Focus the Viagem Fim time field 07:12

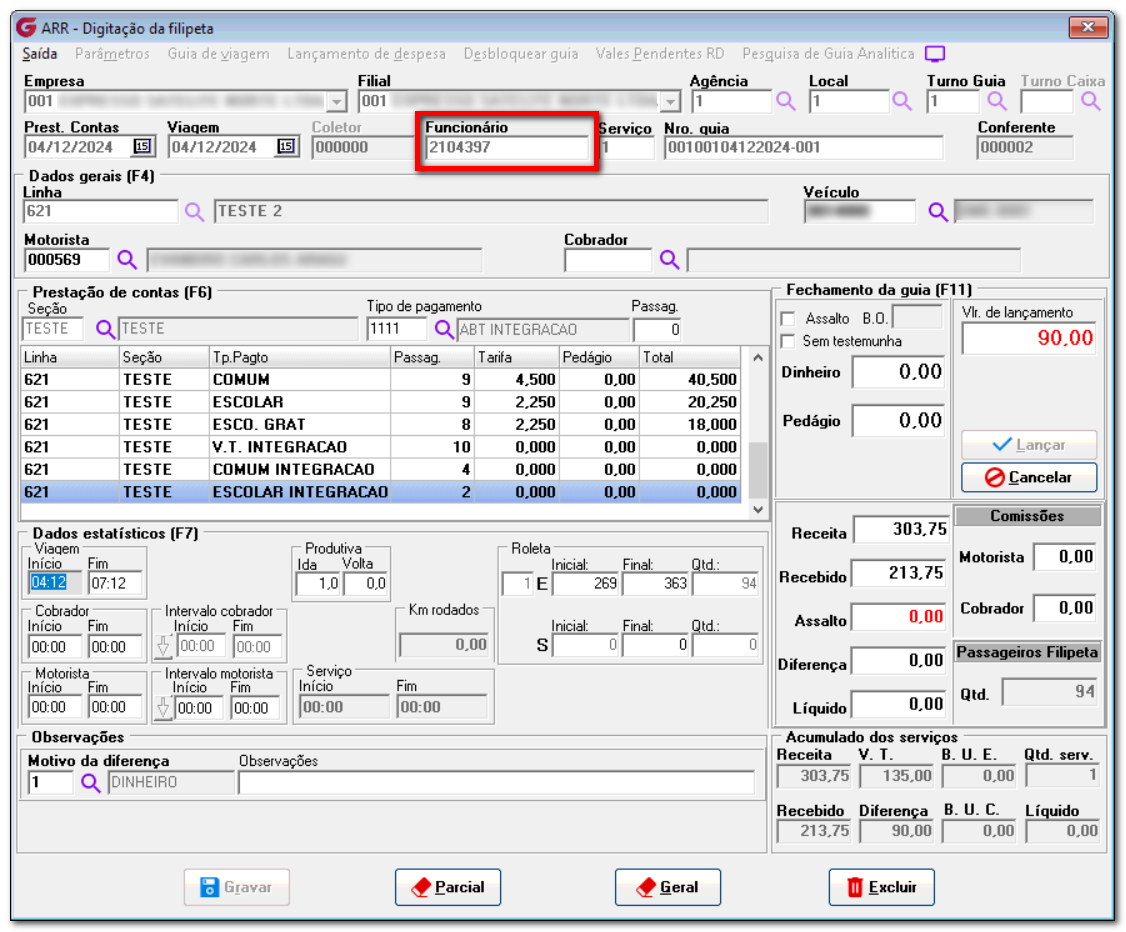[115, 583]
